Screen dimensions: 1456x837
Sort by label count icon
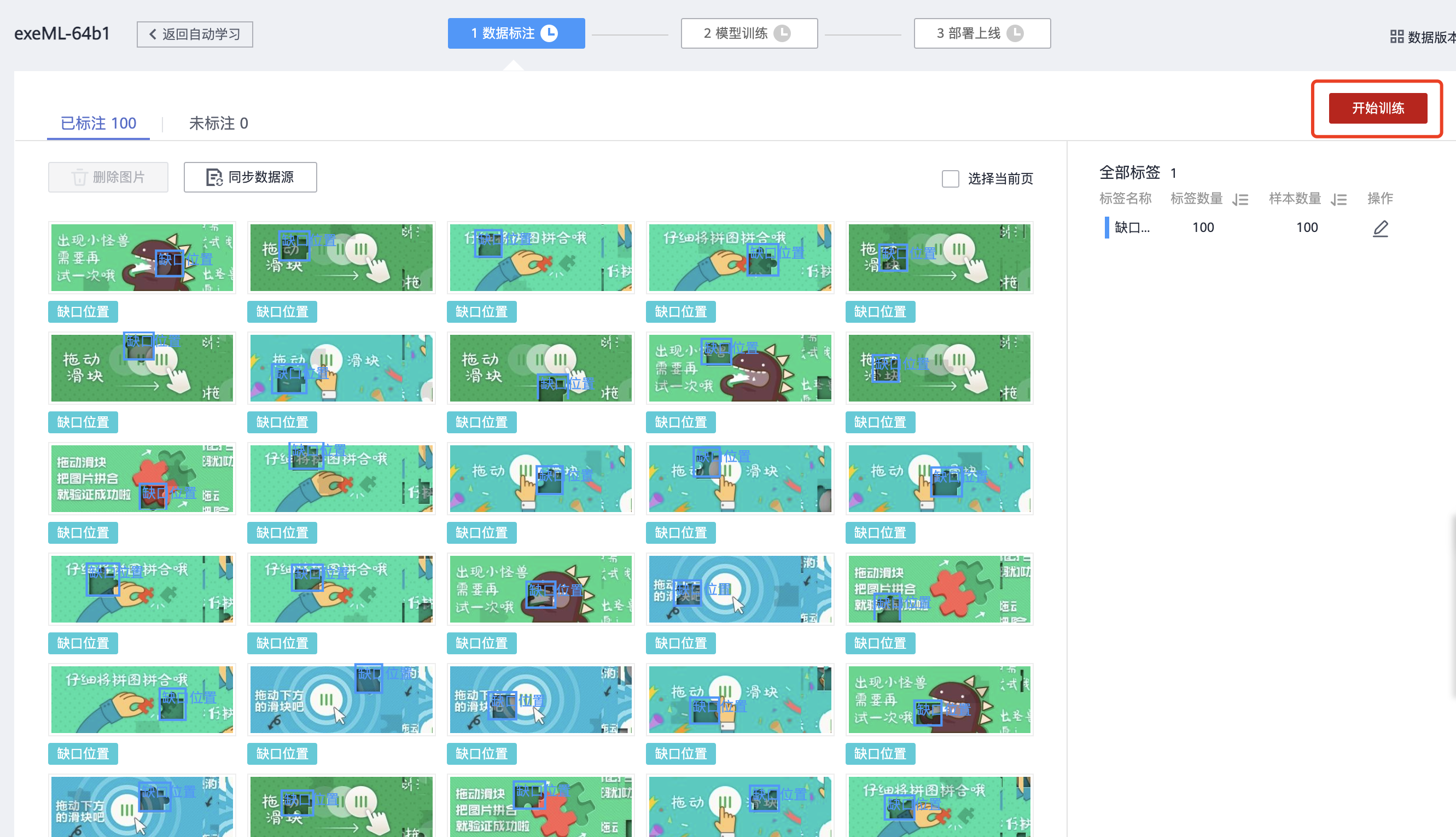pyautogui.click(x=1240, y=200)
